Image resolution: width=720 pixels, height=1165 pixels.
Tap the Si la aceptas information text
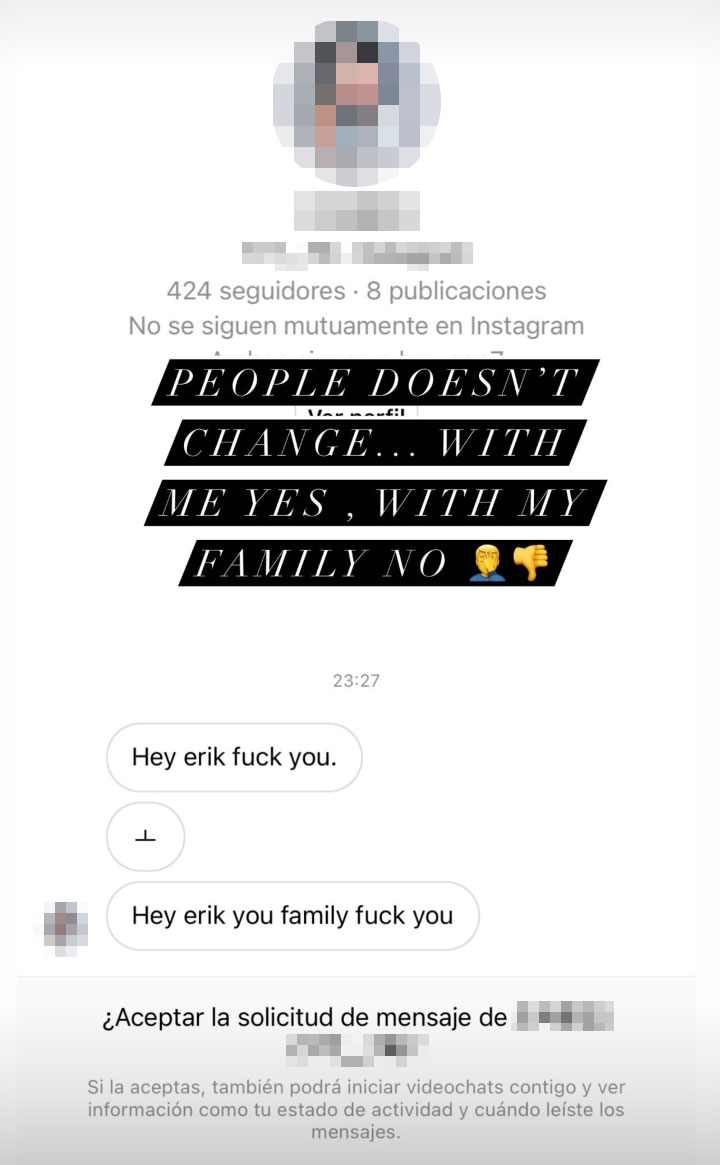pos(356,1109)
